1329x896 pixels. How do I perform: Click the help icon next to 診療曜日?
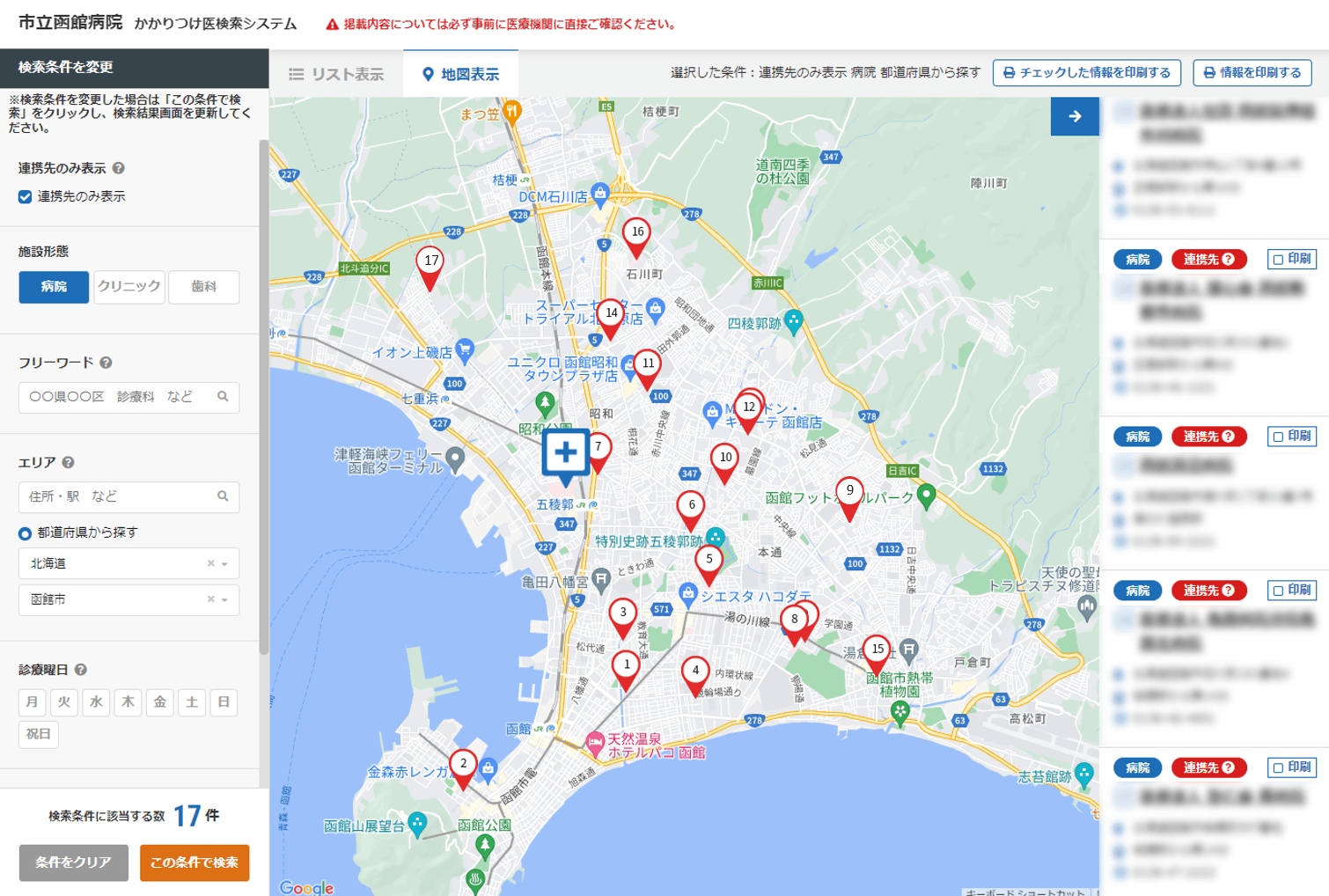click(x=81, y=670)
